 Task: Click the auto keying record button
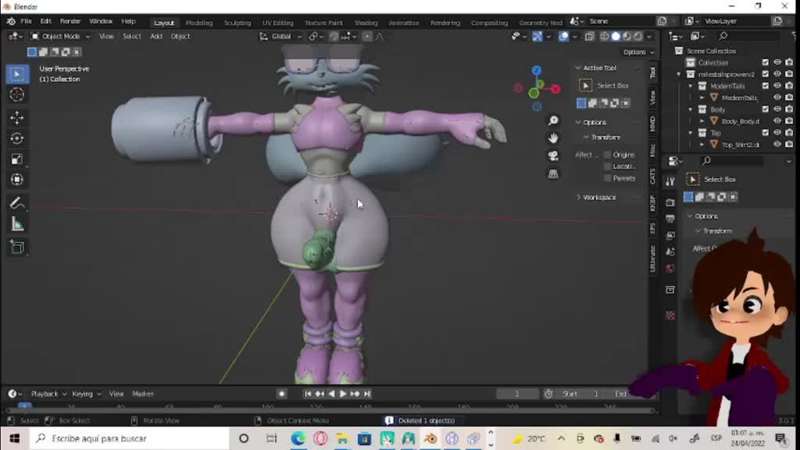pyautogui.click(x=282, y=394)
